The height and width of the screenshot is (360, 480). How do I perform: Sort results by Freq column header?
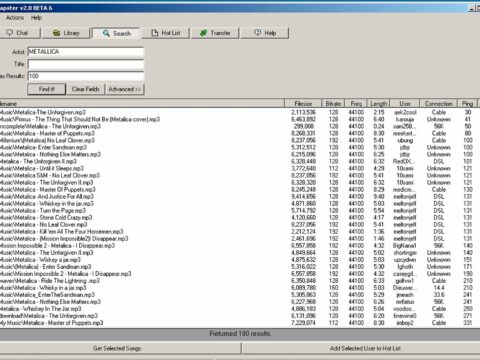(356, 104)
